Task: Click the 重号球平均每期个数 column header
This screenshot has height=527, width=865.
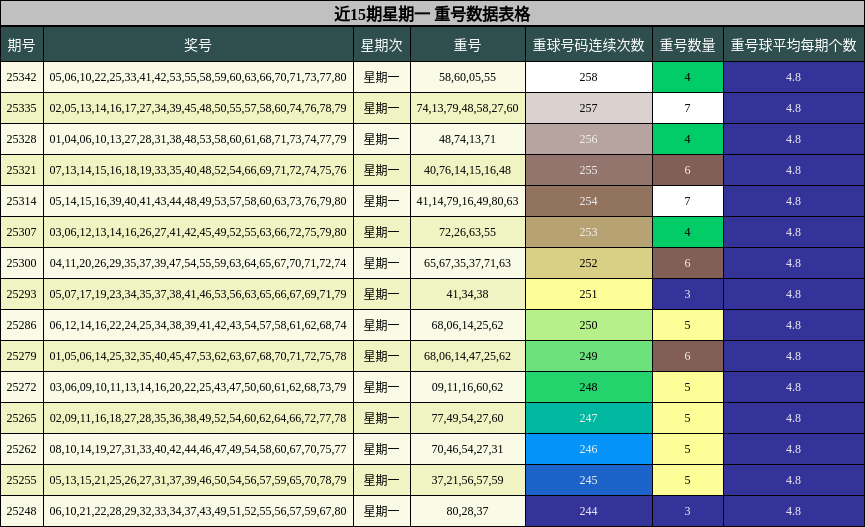Action: (x=794, y=45)
